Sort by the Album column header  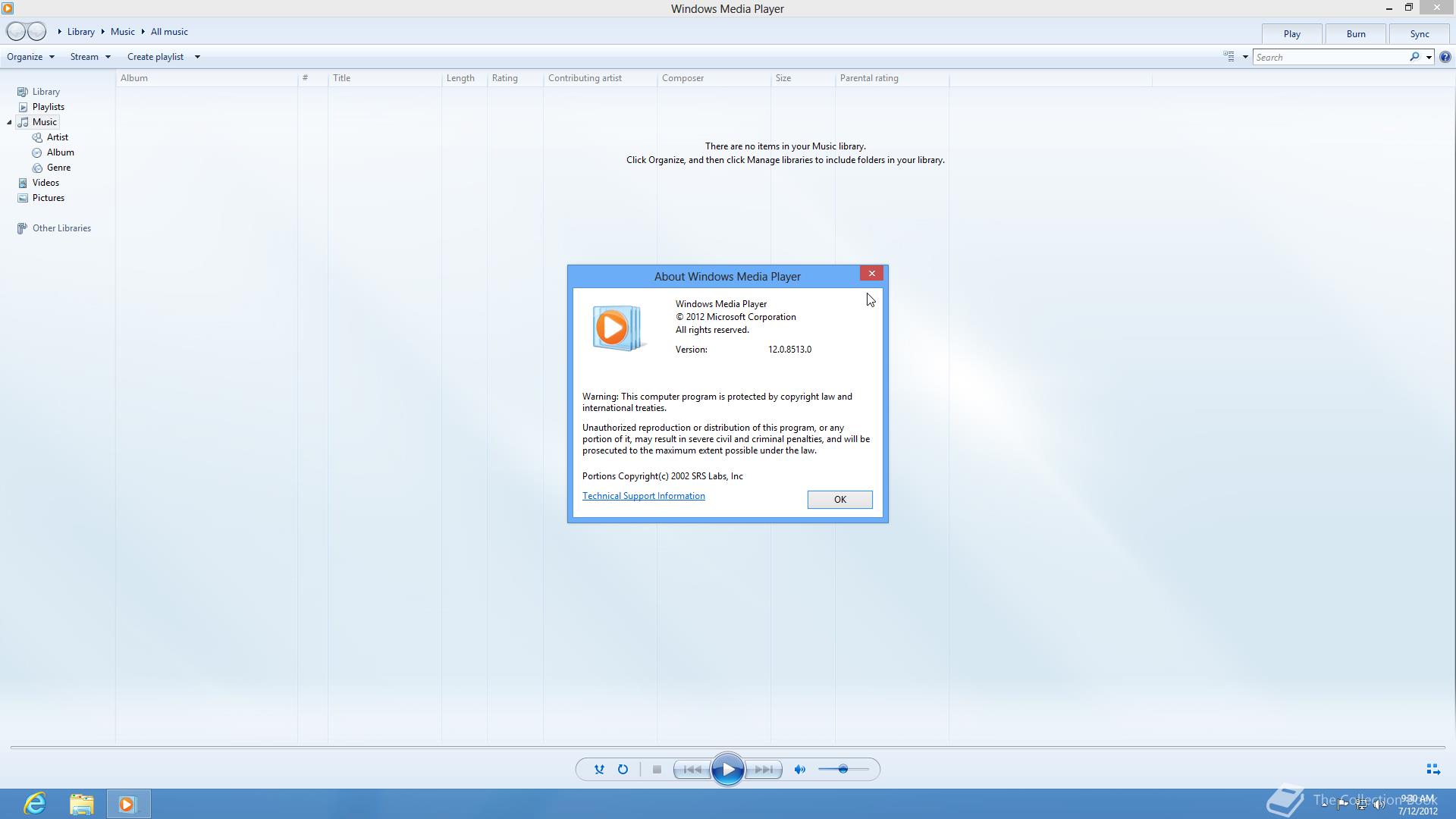(x=207, y=78)
